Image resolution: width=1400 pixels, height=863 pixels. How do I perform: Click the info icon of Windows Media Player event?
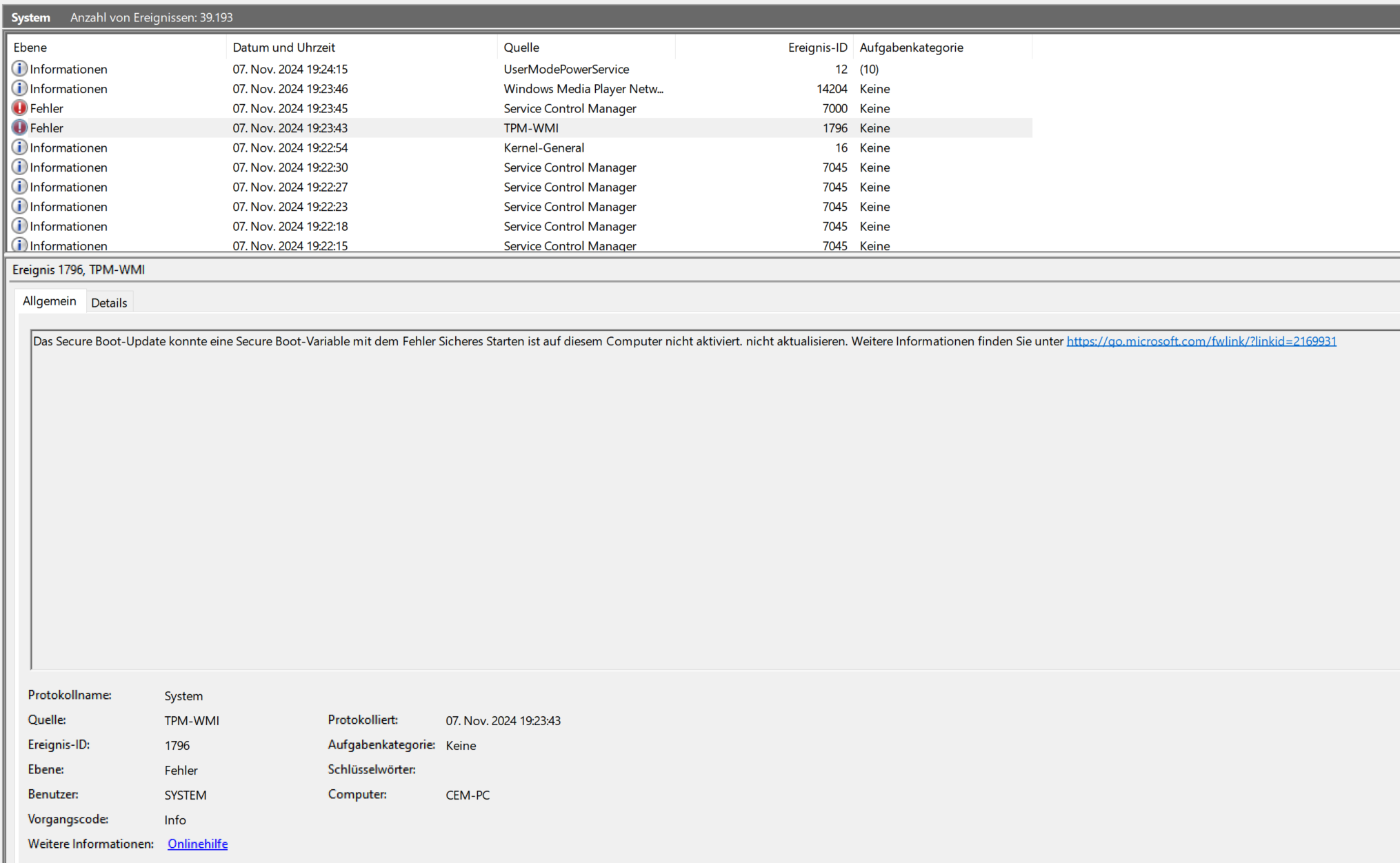click(x=19, y=88)
